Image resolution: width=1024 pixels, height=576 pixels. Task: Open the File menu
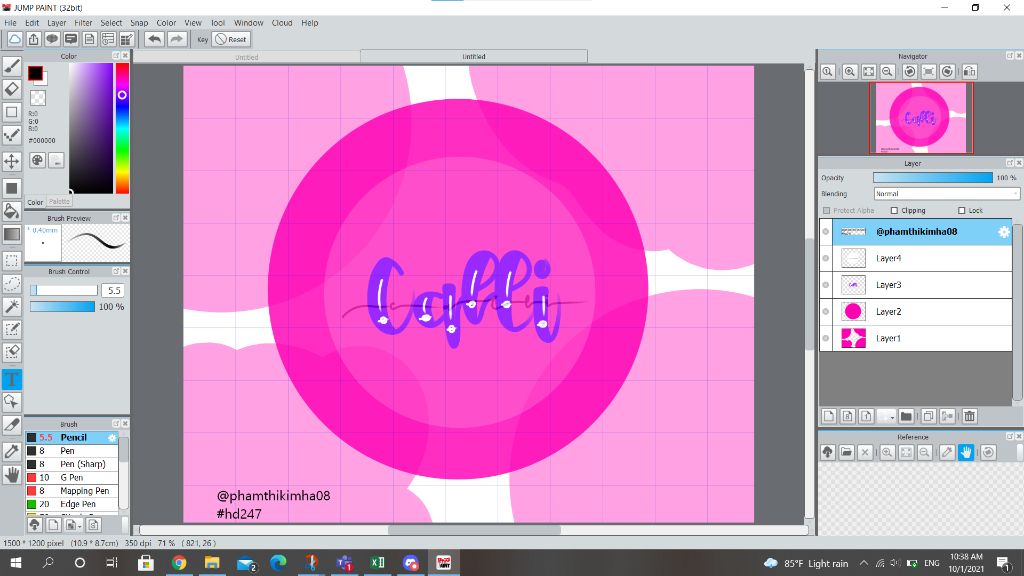pos(10,23)
